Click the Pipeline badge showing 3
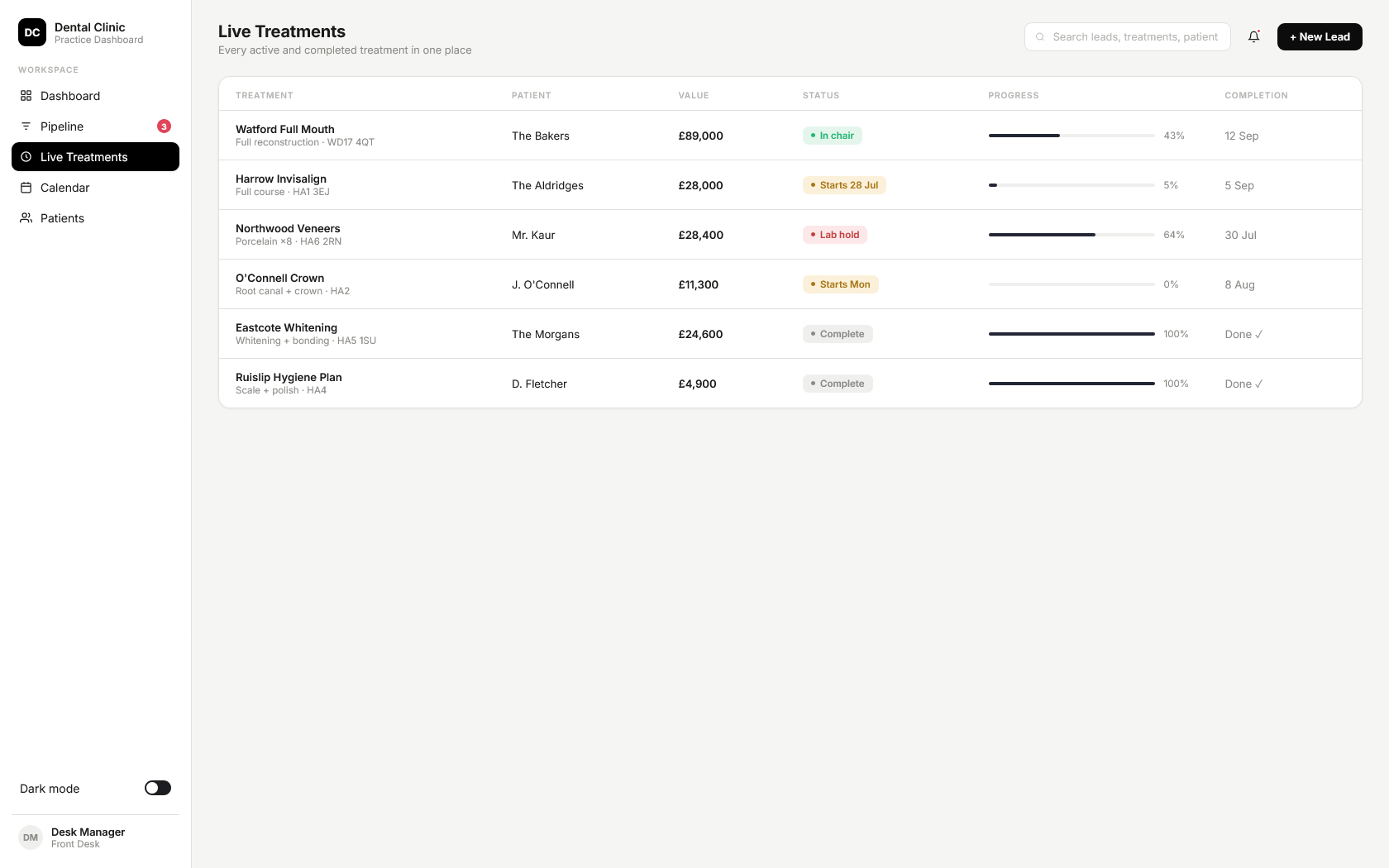The image size is (1389, 868). pos(164,126)
